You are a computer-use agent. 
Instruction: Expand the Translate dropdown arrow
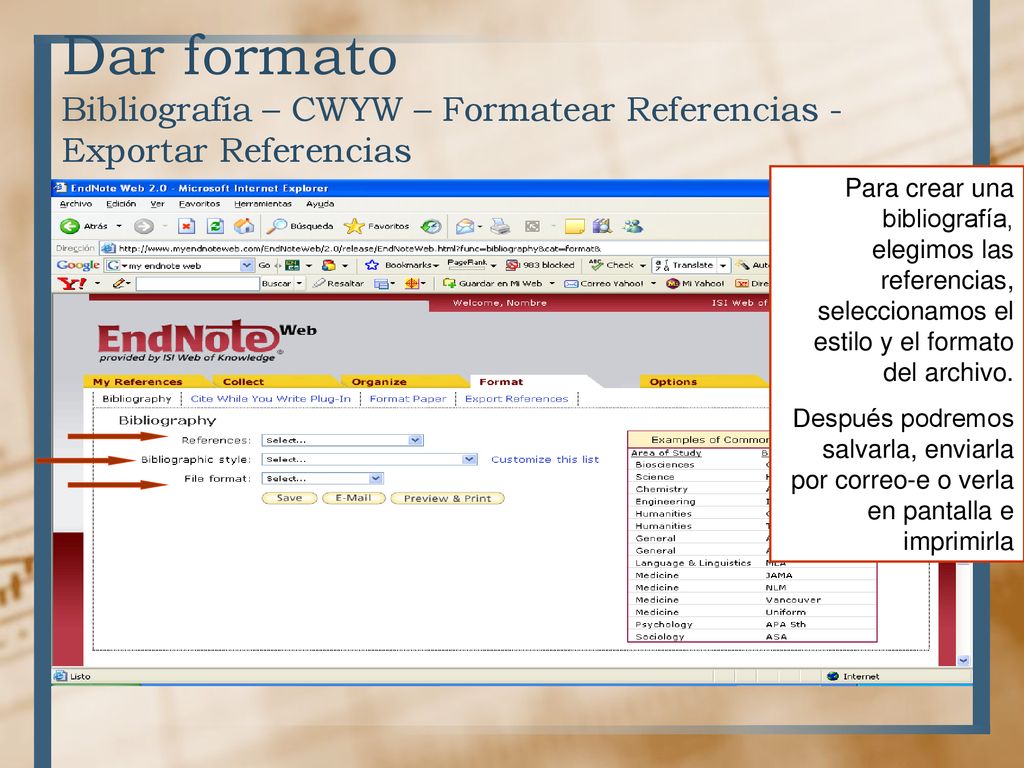(722, 265)
